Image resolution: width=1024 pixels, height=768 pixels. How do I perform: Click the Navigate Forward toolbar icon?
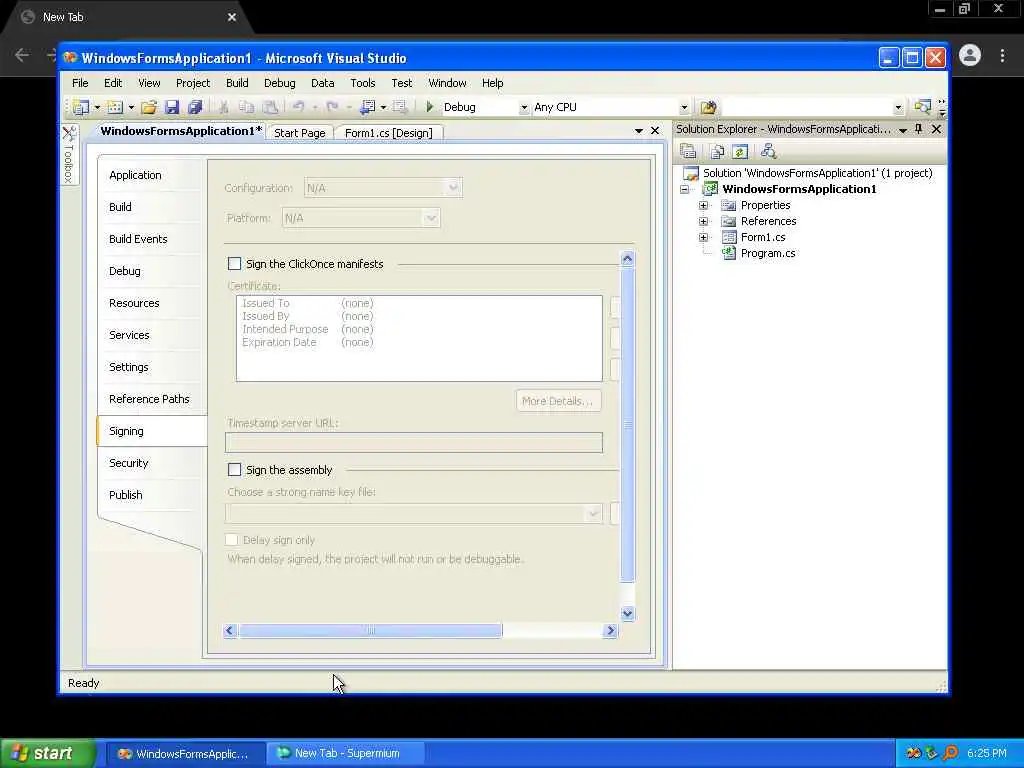[x=400, y=107]
